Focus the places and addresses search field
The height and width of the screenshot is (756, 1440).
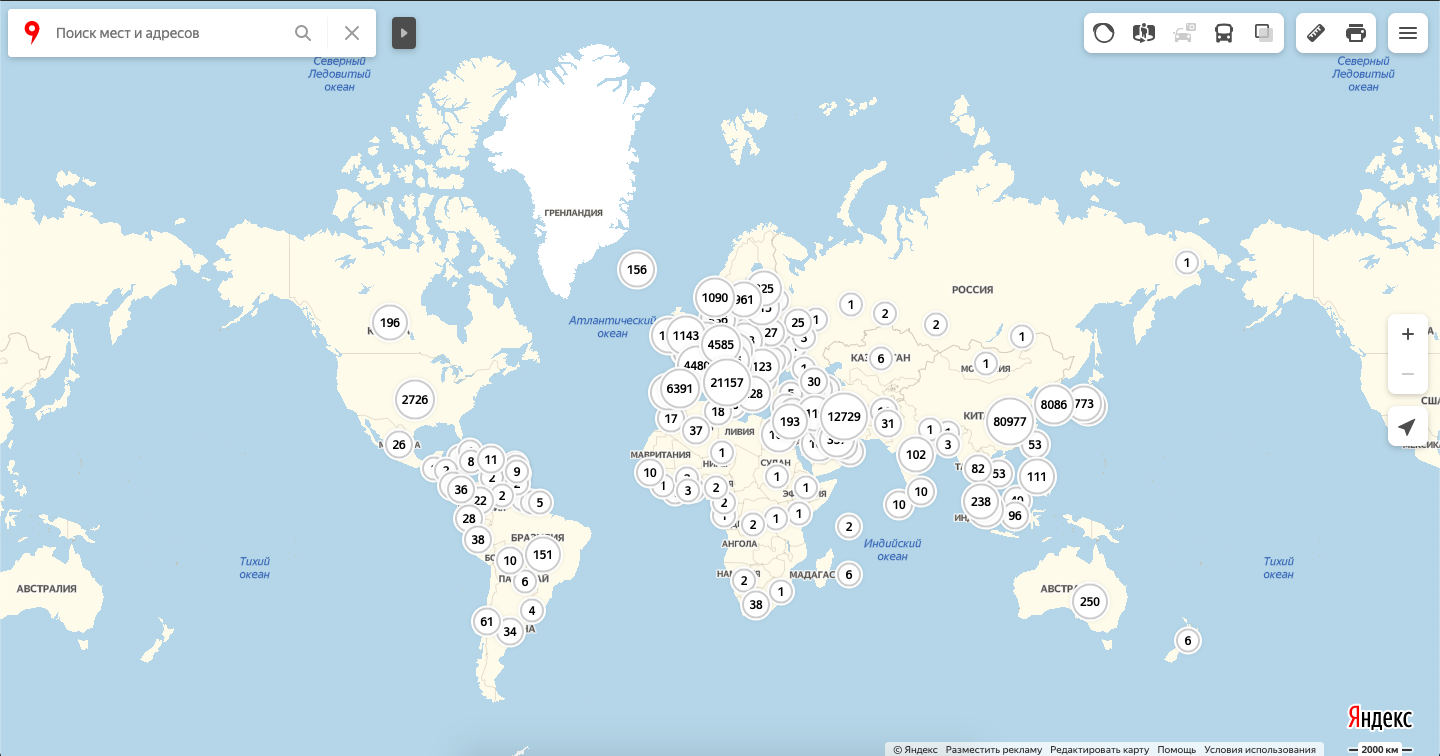pyautogui.click(x=170, y=33)
